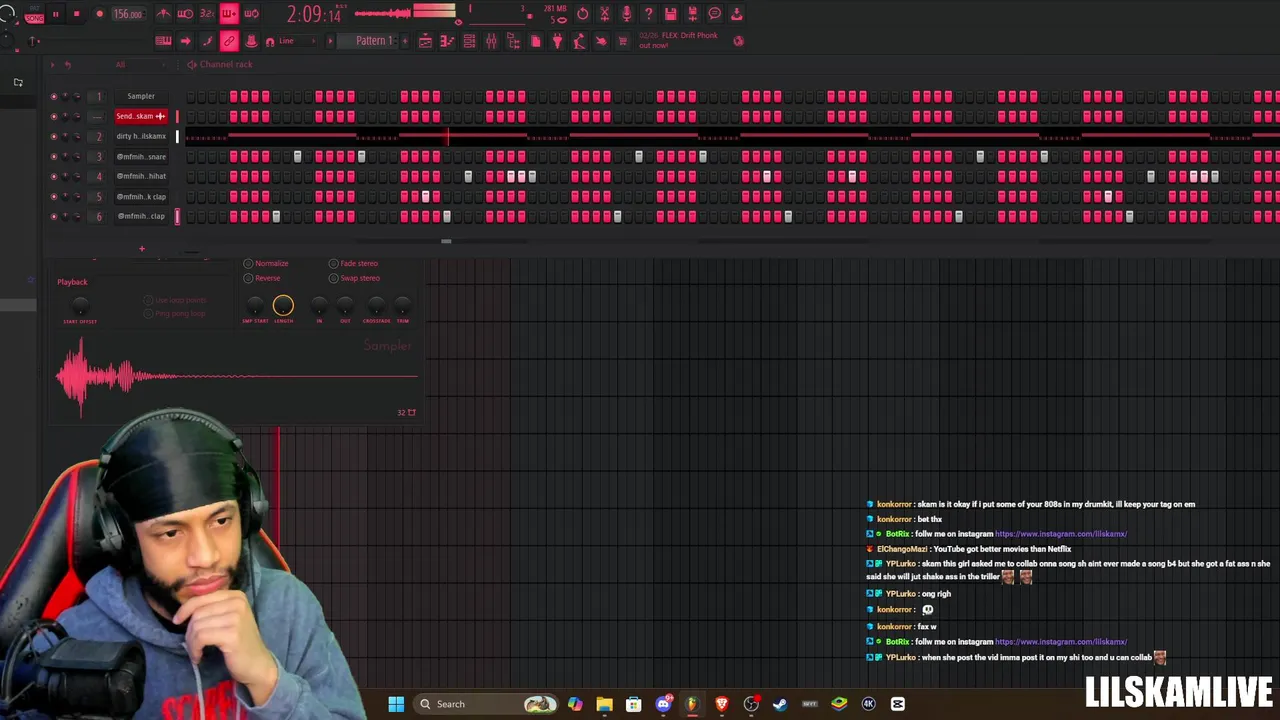Select the Send..skam channel button
1280x720 pixels.
(x=141, y=116)
